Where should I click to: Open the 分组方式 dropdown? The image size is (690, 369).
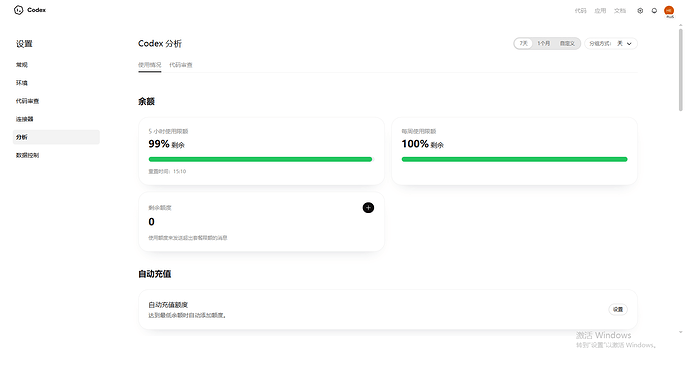pos(611,44)
